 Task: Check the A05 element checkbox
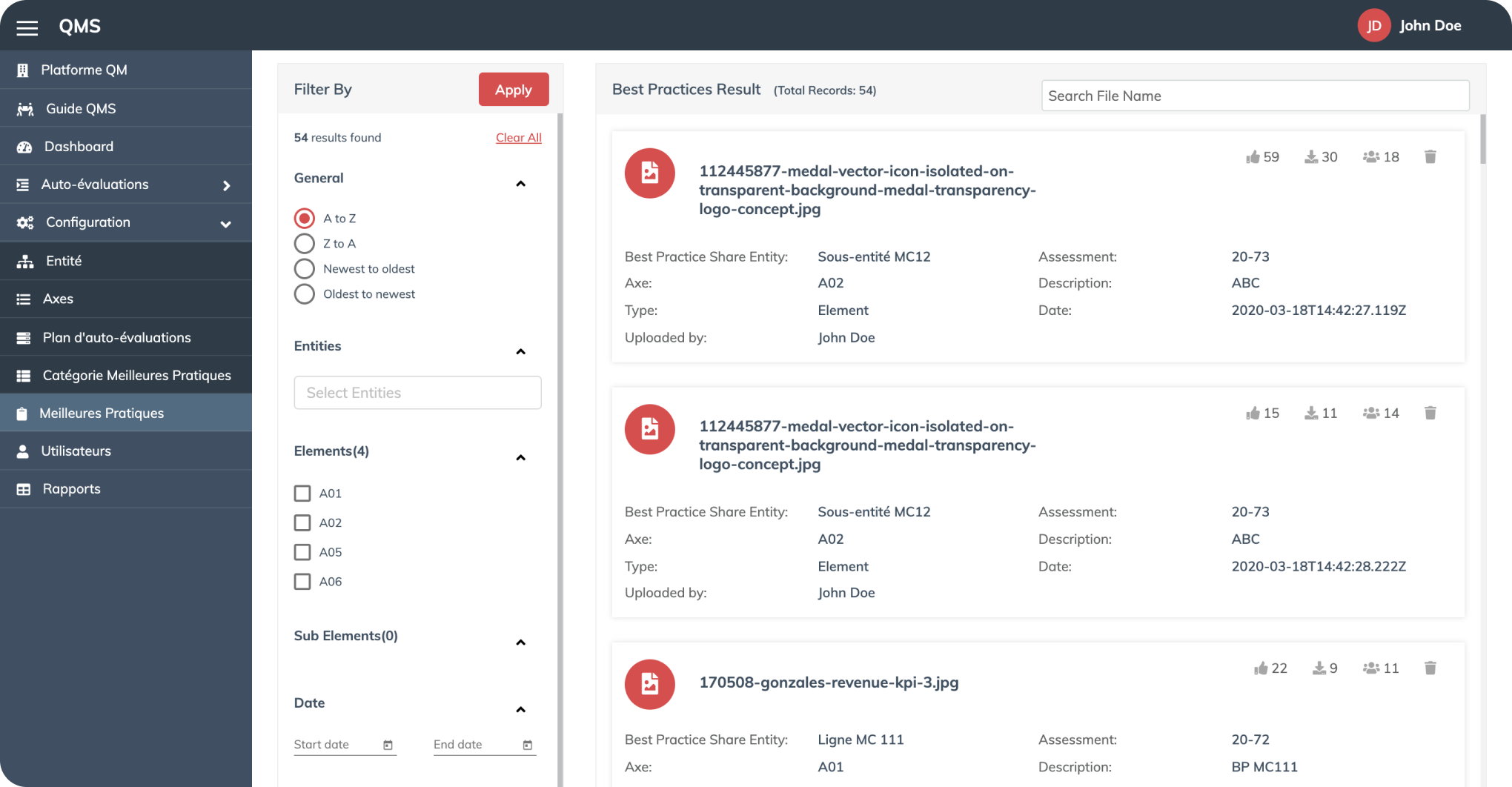(302, 552)
